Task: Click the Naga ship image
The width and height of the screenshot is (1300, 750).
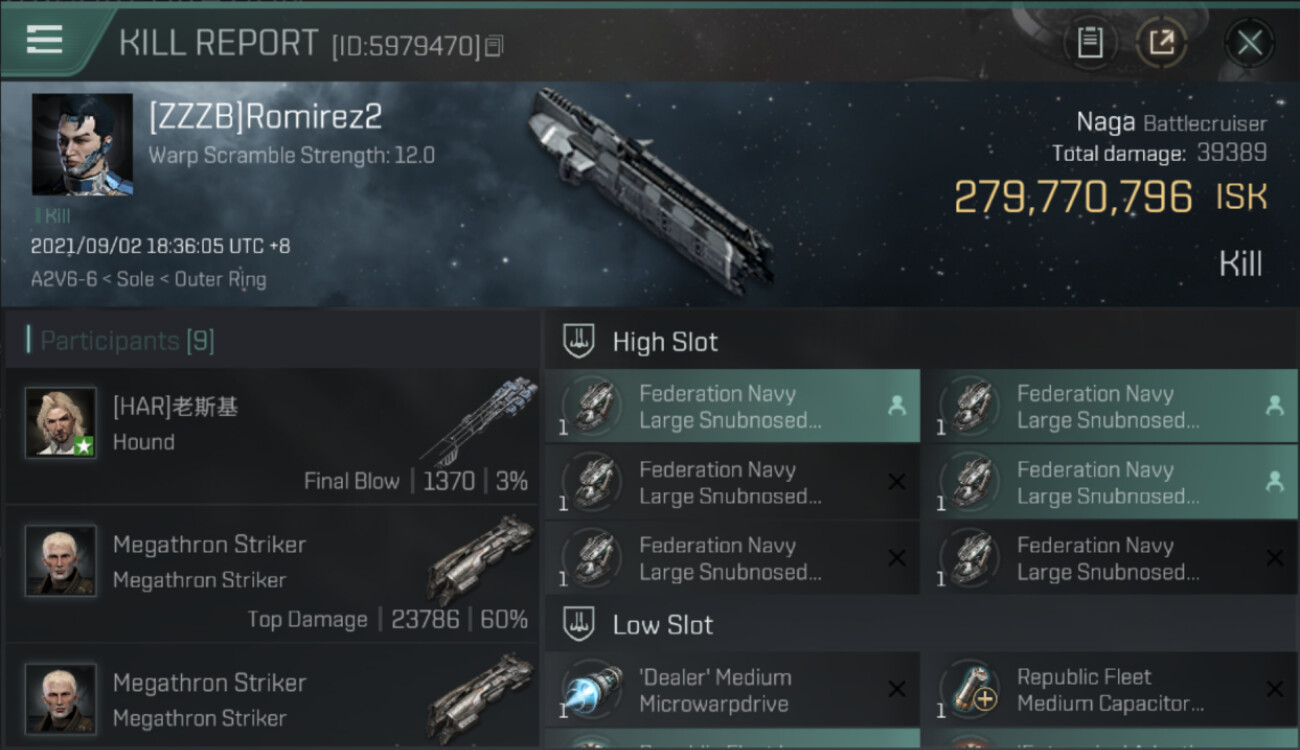Action: click(650, 190)
